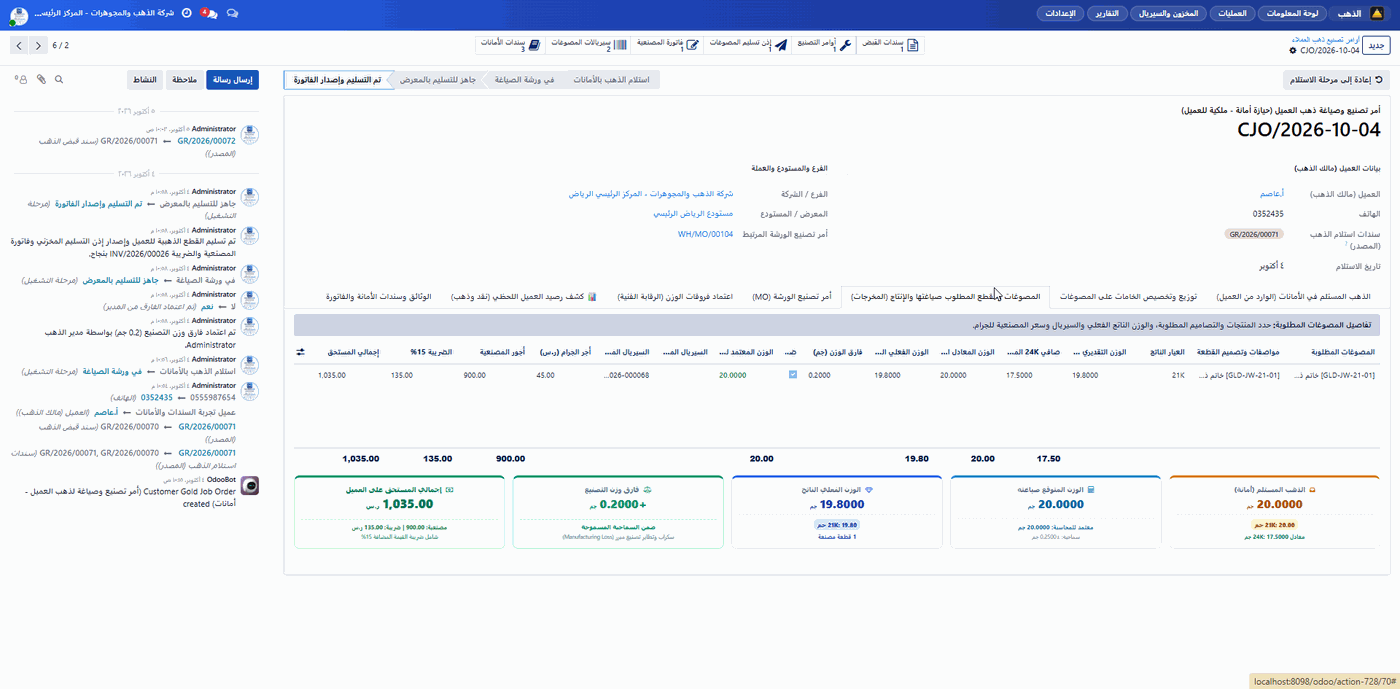Switch to أمر تصنيع الورشة (MO) tab

coord(791,297)
